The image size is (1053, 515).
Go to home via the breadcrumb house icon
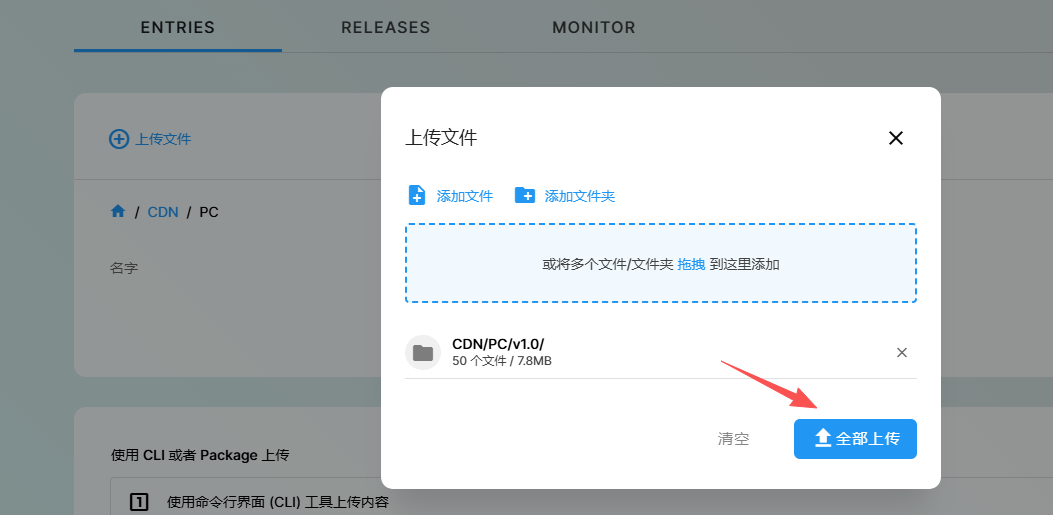pyautogui.click(x=118, y=212)
